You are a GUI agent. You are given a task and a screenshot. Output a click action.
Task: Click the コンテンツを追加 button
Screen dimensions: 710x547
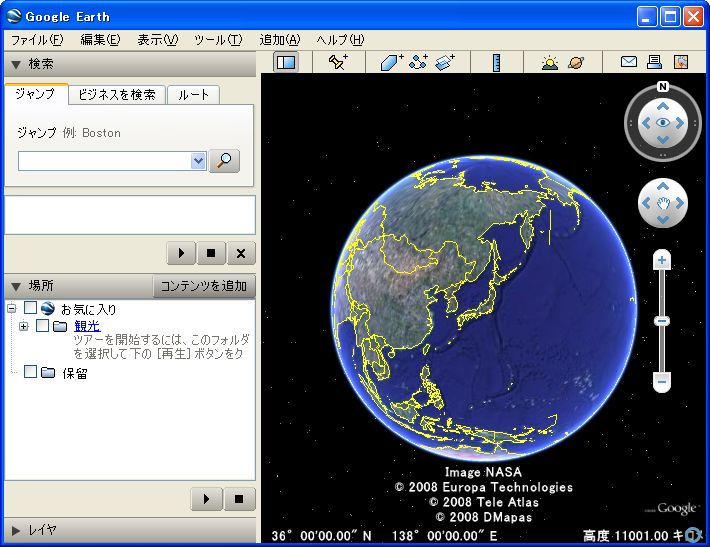point(204,286)
